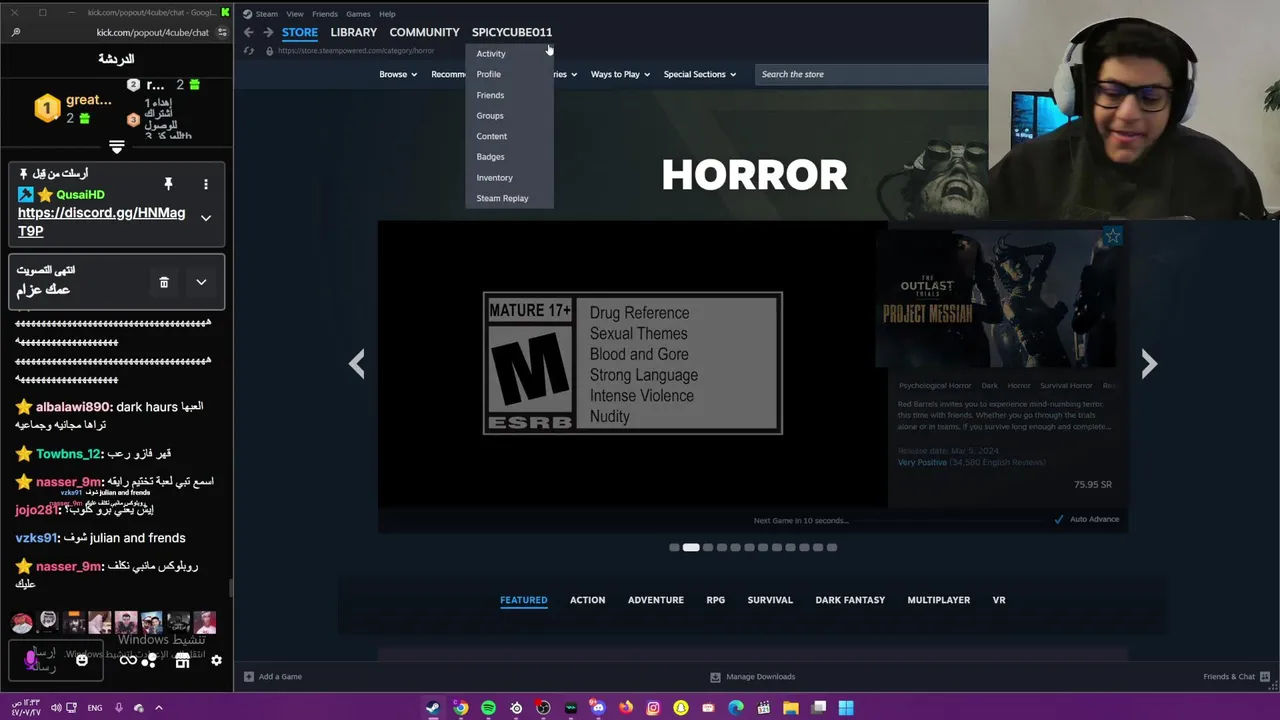Image resolution: width=1280 pixels, height=720 pixels.
Task: Open the Friends menu in menu bar
Action: 325,14
